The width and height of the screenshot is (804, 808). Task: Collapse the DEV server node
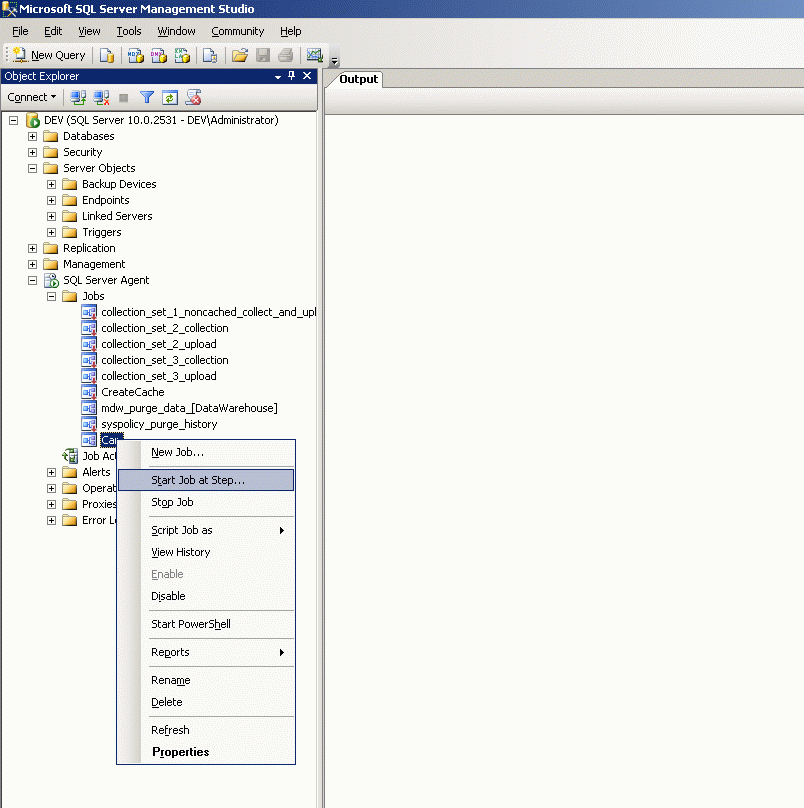13,121
